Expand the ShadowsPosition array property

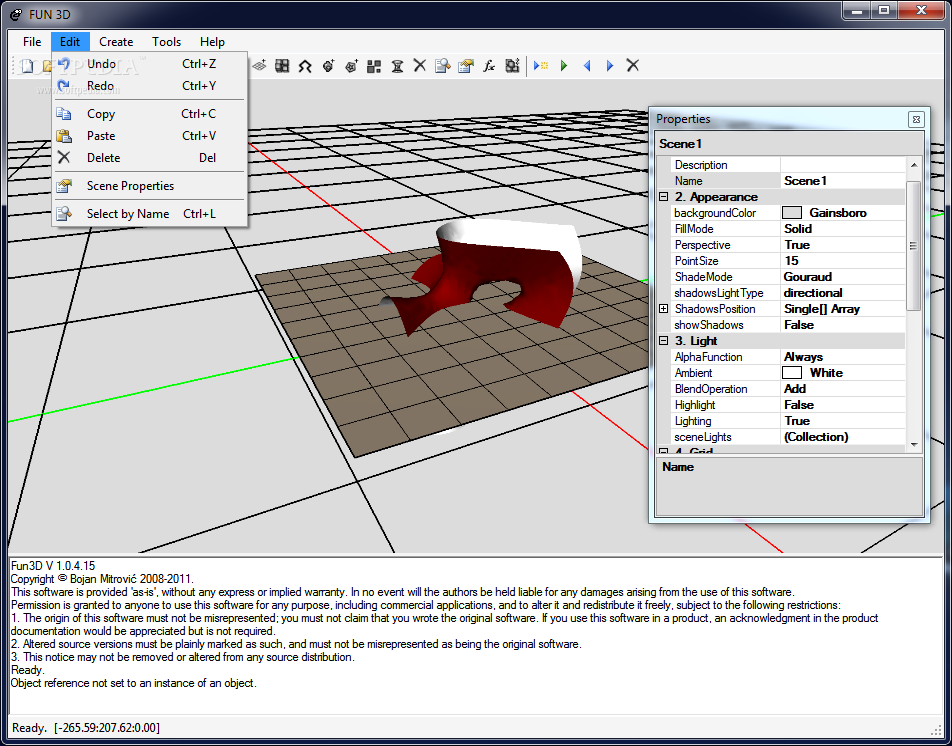(x=664, y=309)
